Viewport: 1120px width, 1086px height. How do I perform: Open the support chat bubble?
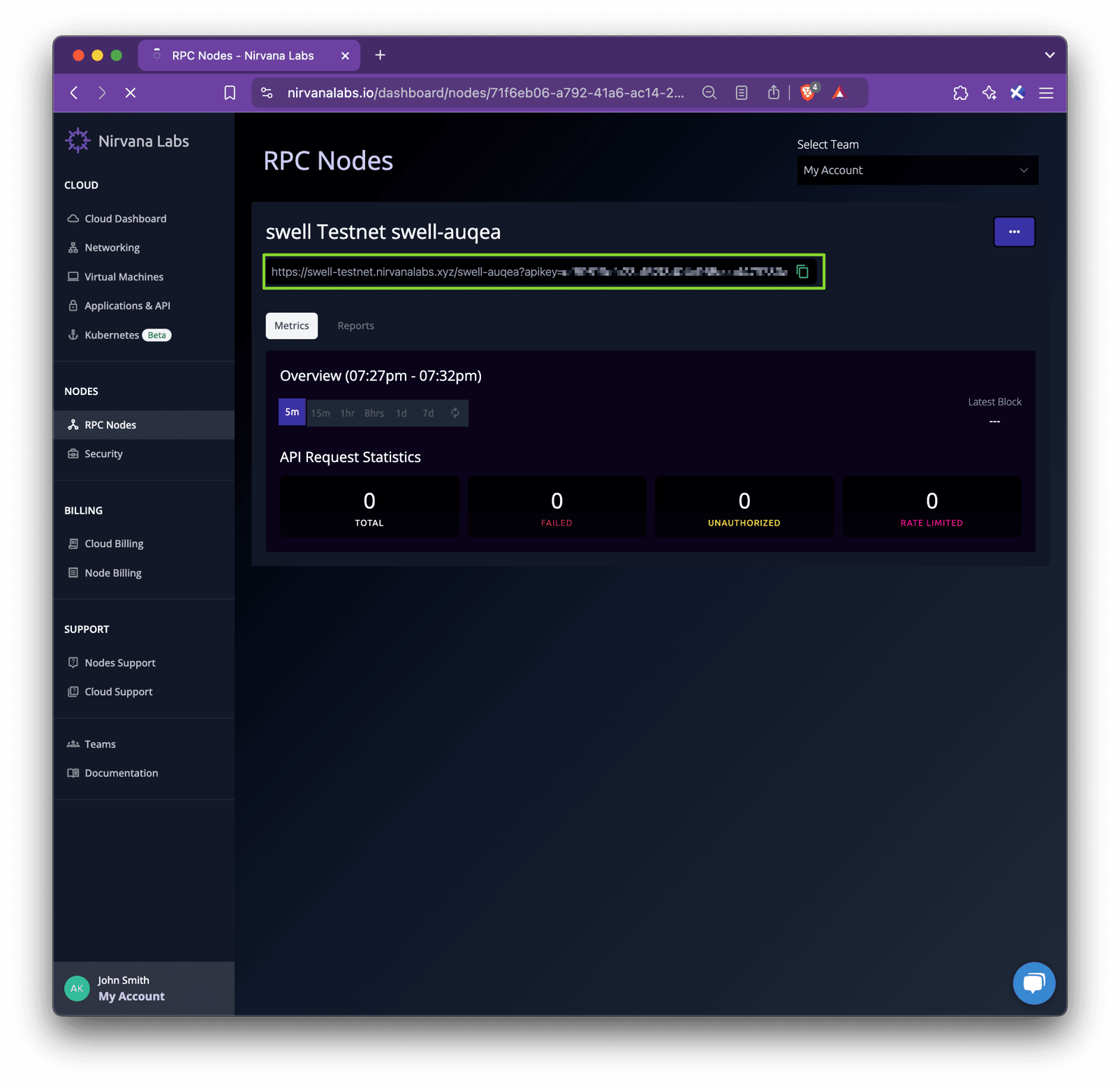[1033, 983]
